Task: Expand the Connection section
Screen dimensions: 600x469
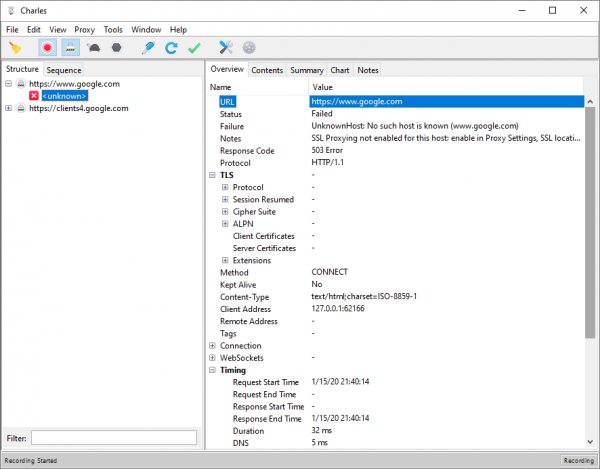Action: [212, 346]
